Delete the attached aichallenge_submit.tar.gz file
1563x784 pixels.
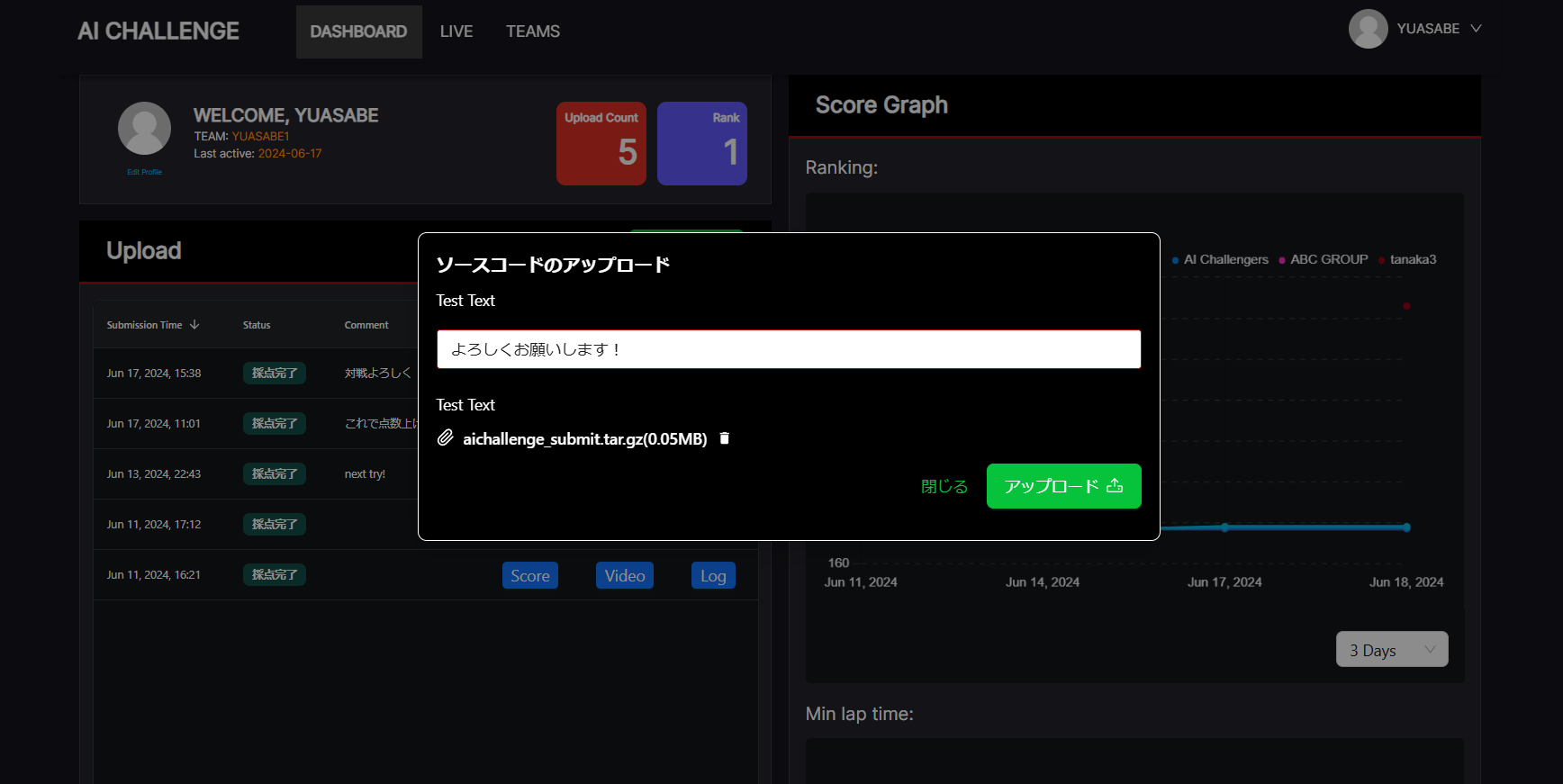724,438
